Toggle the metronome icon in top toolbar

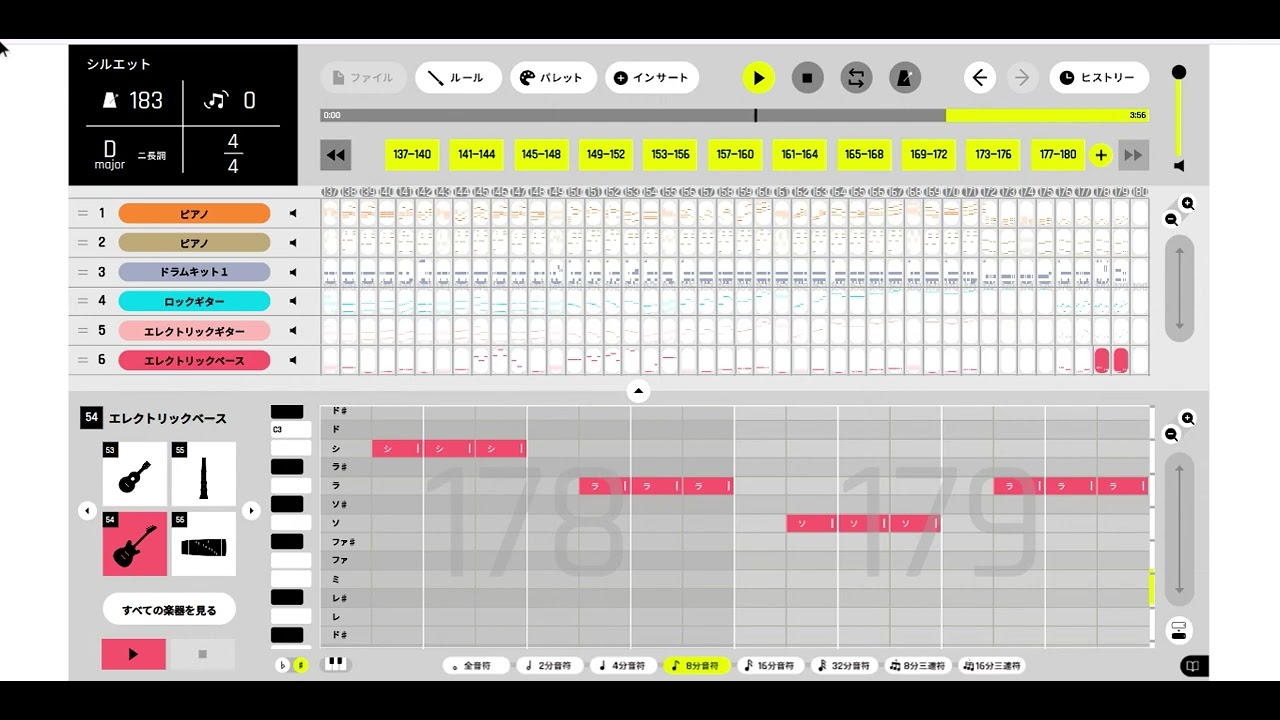[x=905, y=78]
